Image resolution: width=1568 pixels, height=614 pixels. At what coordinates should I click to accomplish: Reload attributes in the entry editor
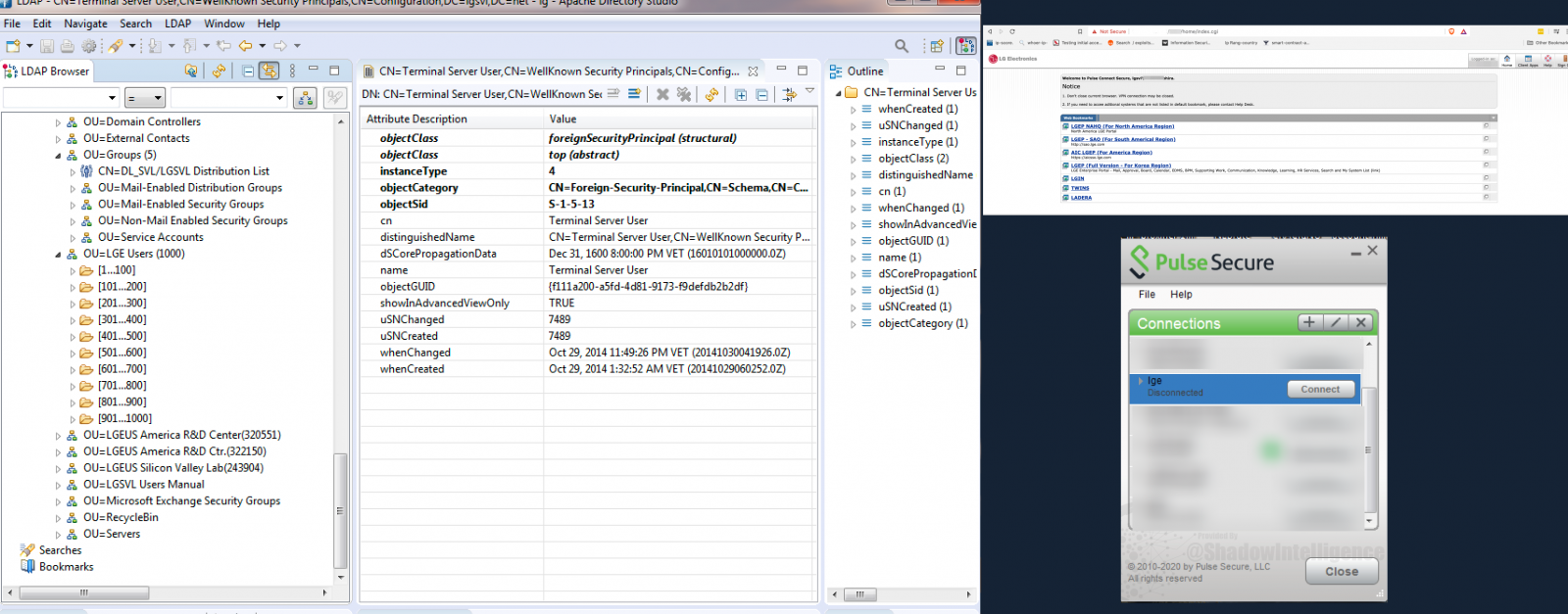[711, 94]
